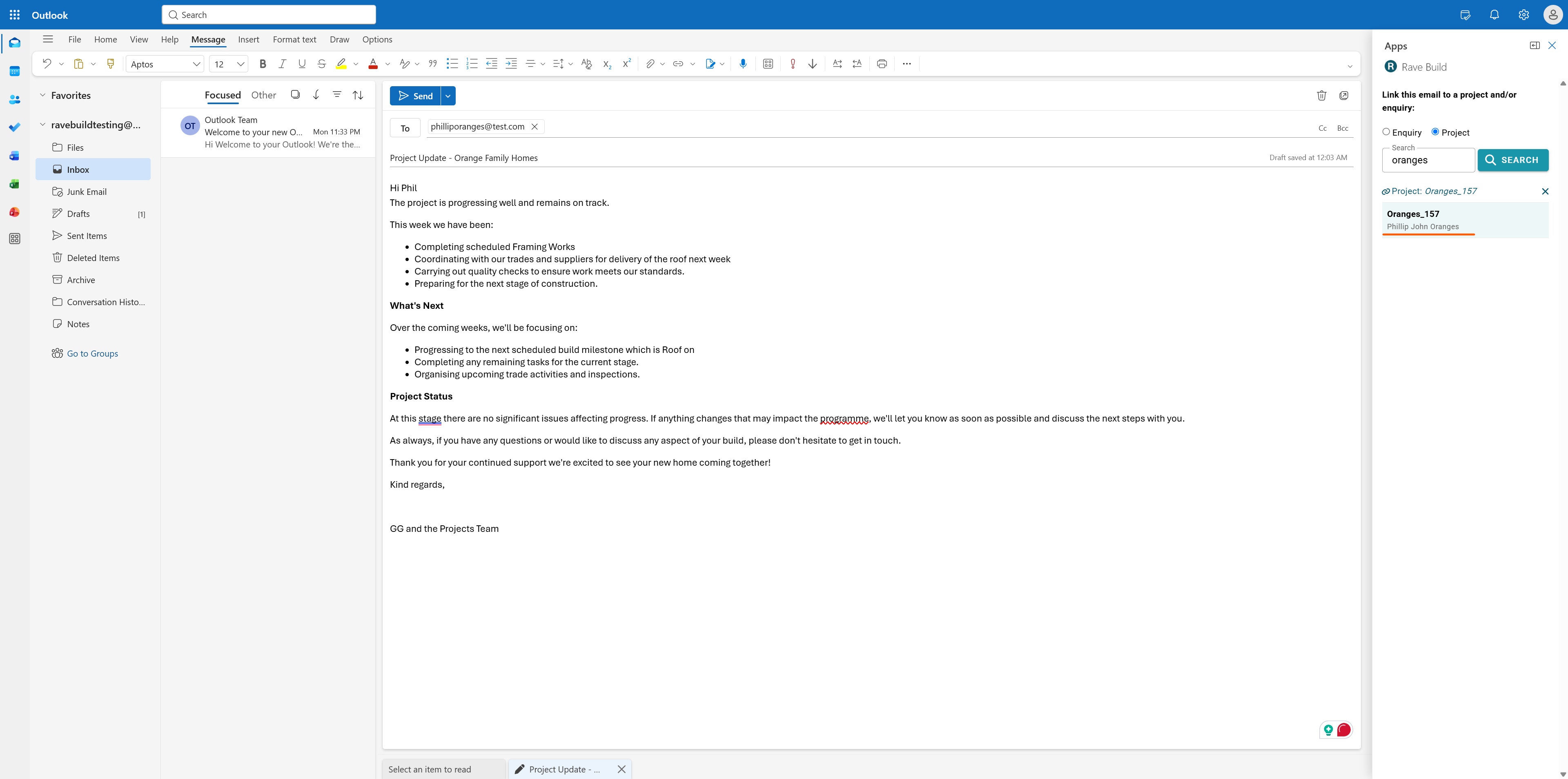The height and width of the screenshot is (779, 1568).
Task: Open Settings with the gear icon
Action: (x=1523, y=15)
